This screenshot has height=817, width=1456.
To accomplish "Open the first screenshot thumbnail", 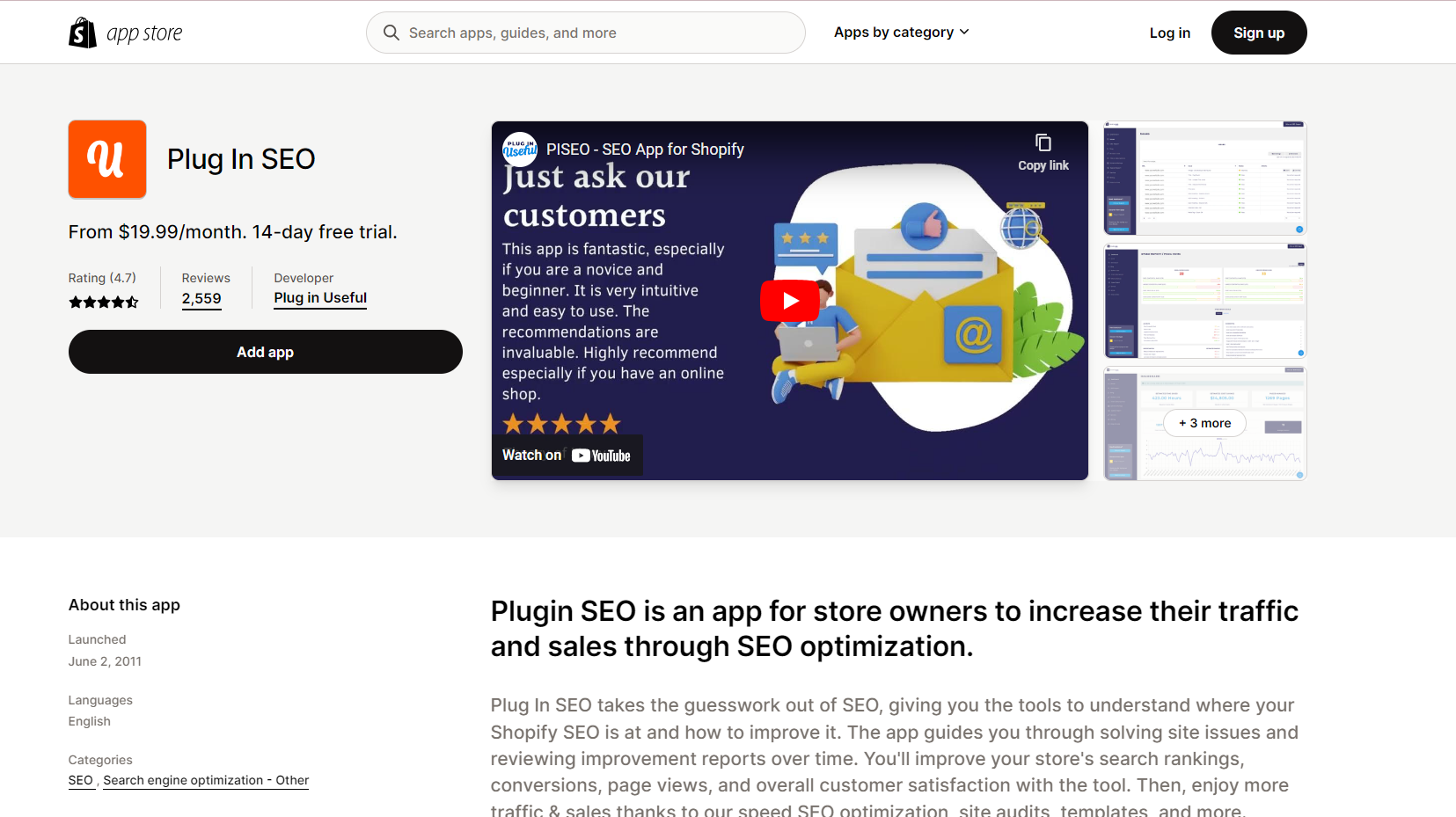I will (x=1205, y=179).
